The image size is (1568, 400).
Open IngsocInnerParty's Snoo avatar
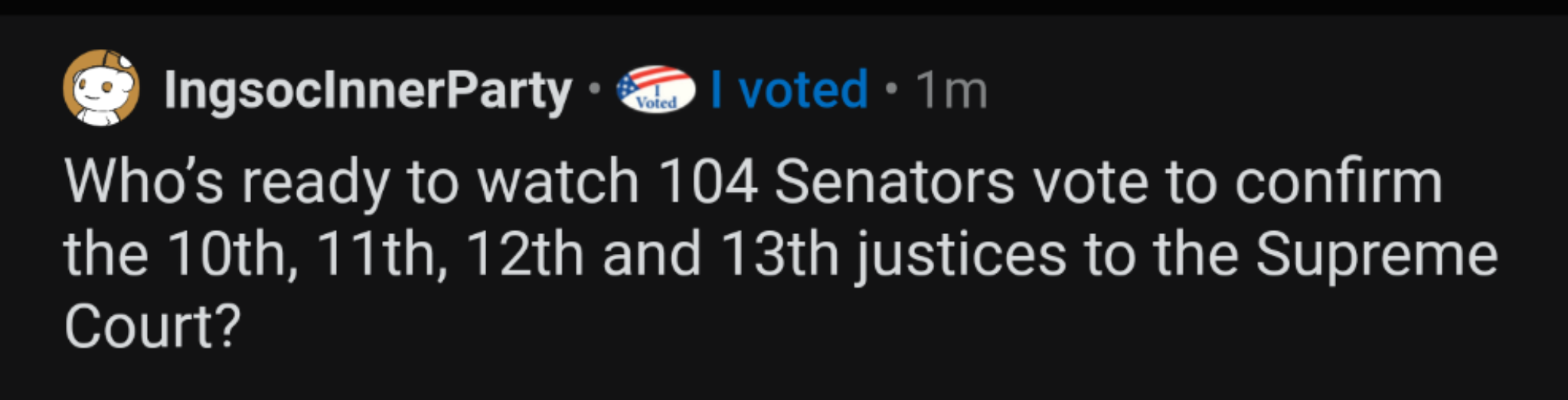point(101,88)
